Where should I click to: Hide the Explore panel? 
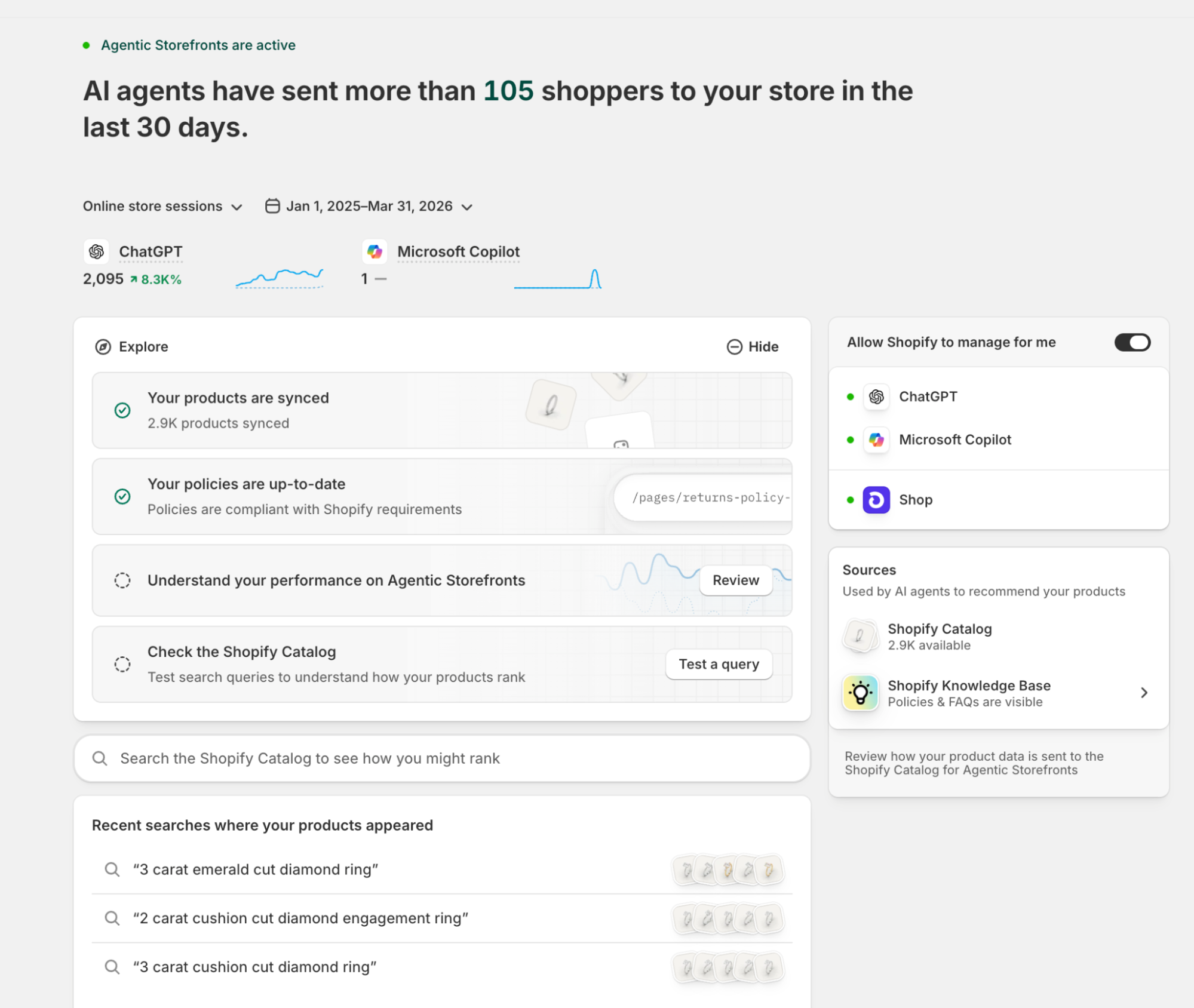tap(753, 347)
